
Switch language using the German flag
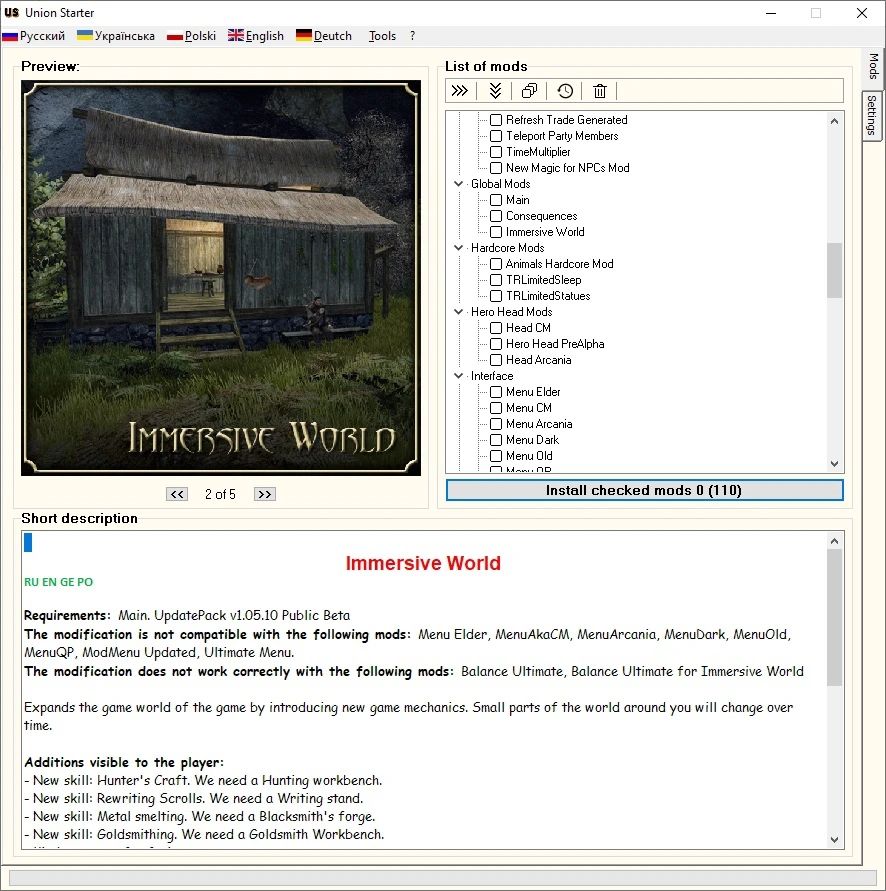[304, 36]
